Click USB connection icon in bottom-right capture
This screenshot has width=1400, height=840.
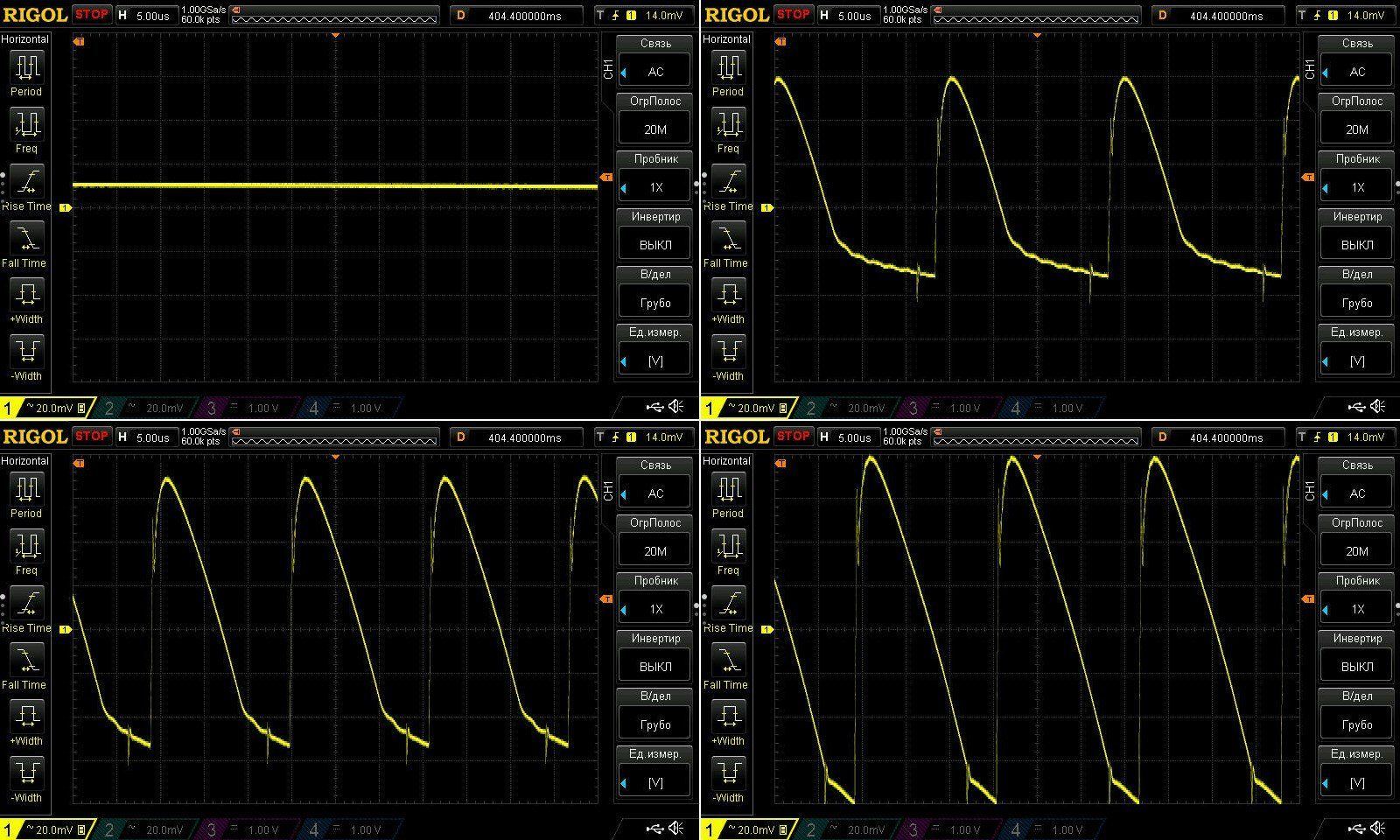coord(1356,829)
